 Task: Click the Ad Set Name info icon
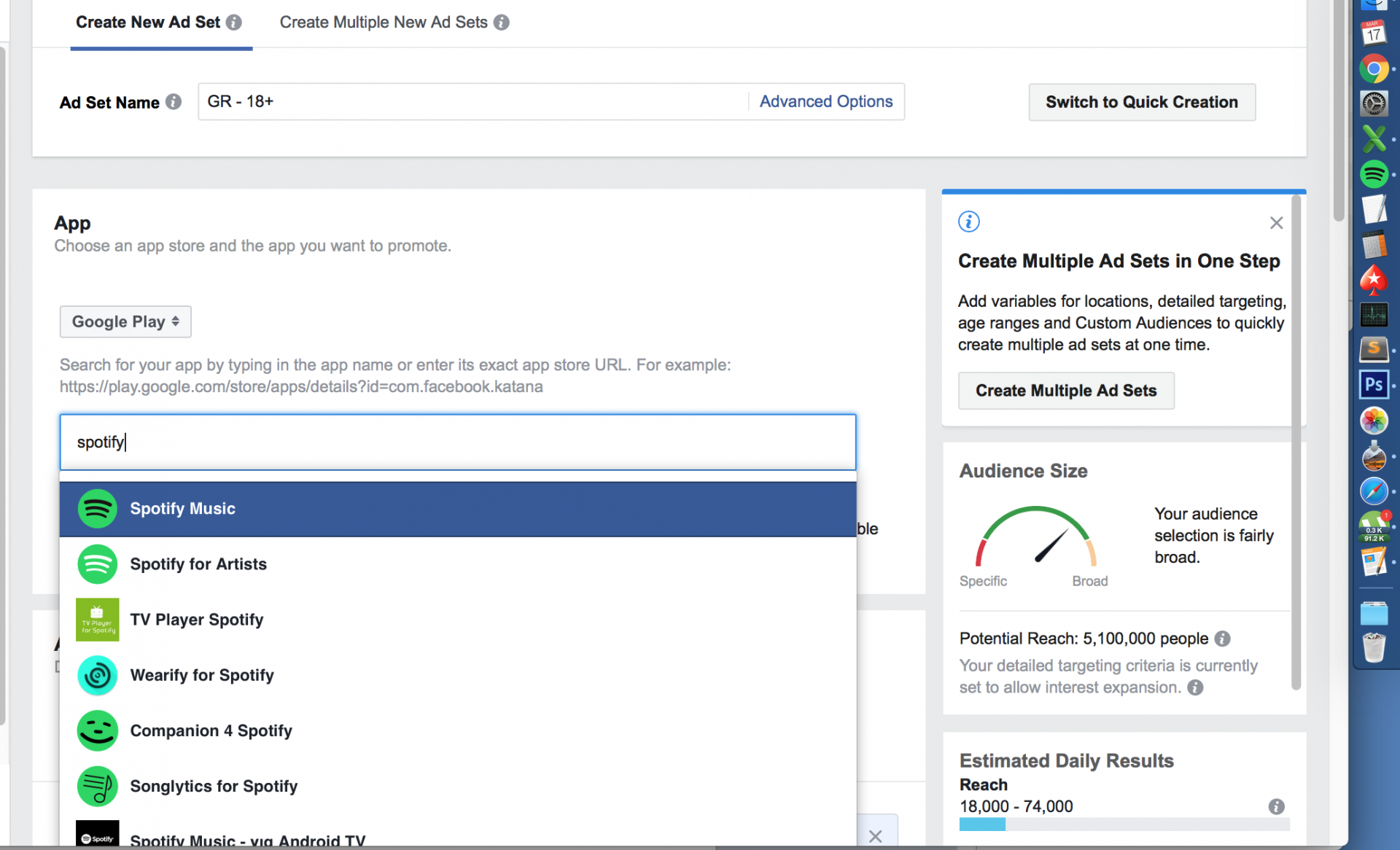click(x=173, y=102)
